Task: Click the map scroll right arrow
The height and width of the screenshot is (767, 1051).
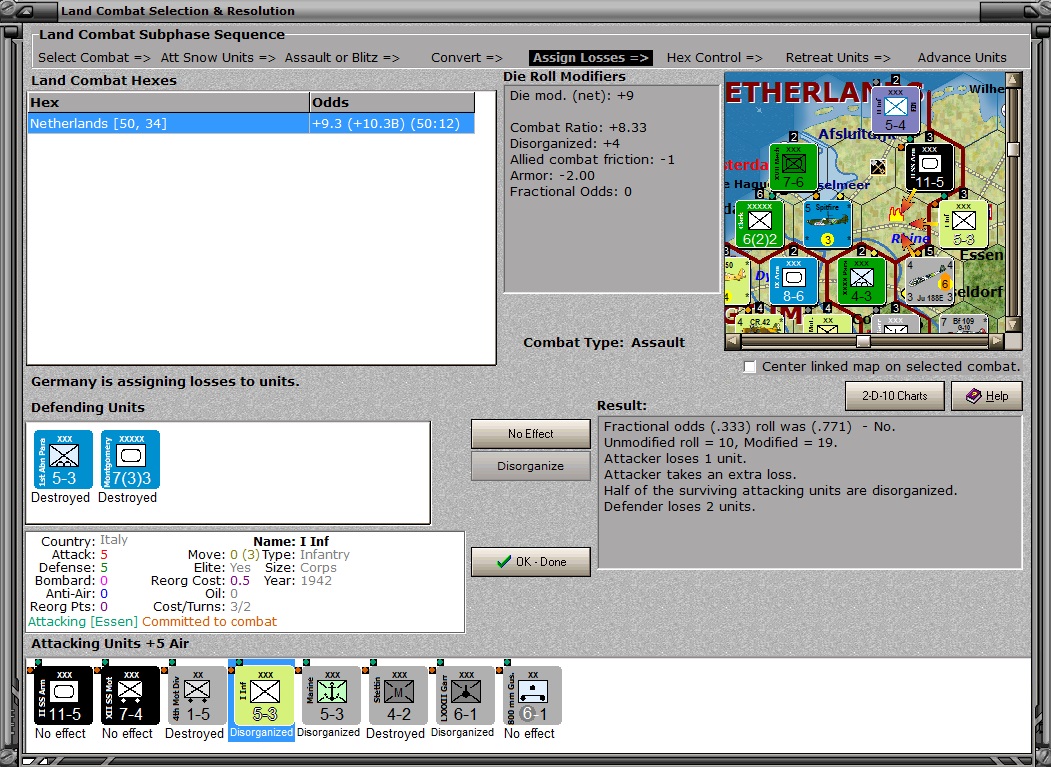Action: (x=996, y=341)
